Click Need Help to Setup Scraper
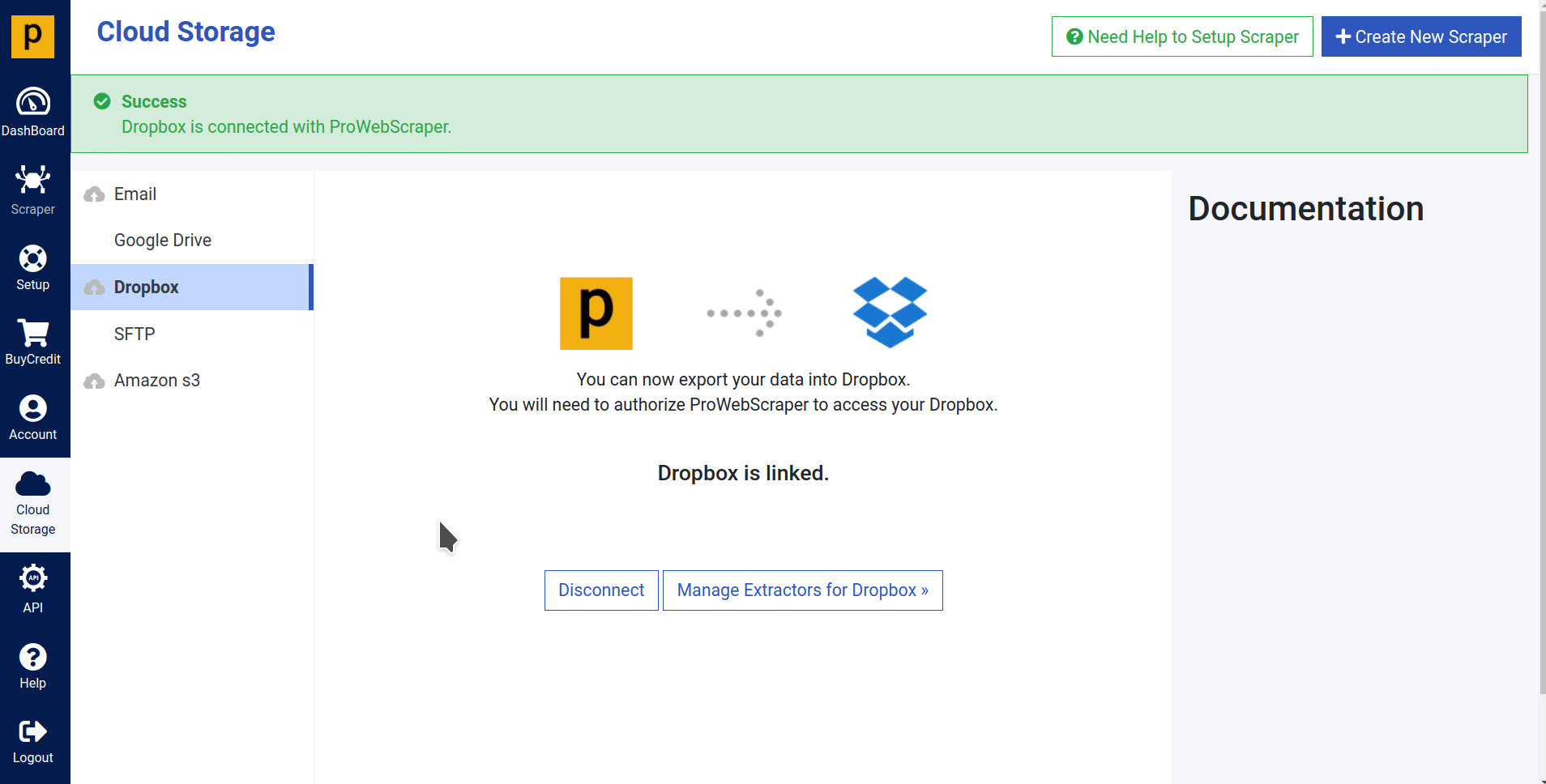The width and height of the screenshot is (1546, 784). tap(1182, 36)
